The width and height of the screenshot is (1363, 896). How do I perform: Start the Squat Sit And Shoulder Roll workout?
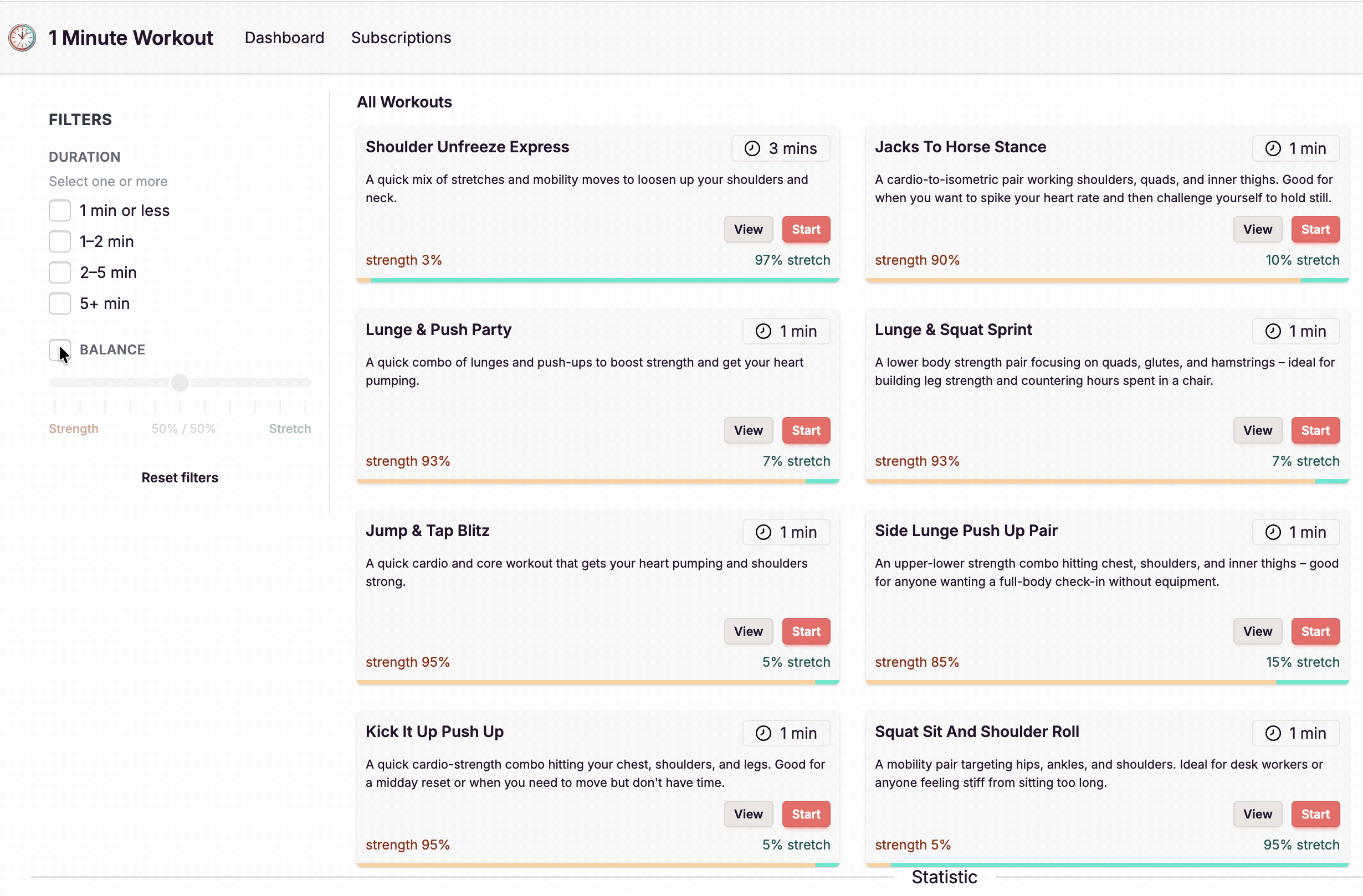click(x=1315, y=813)
